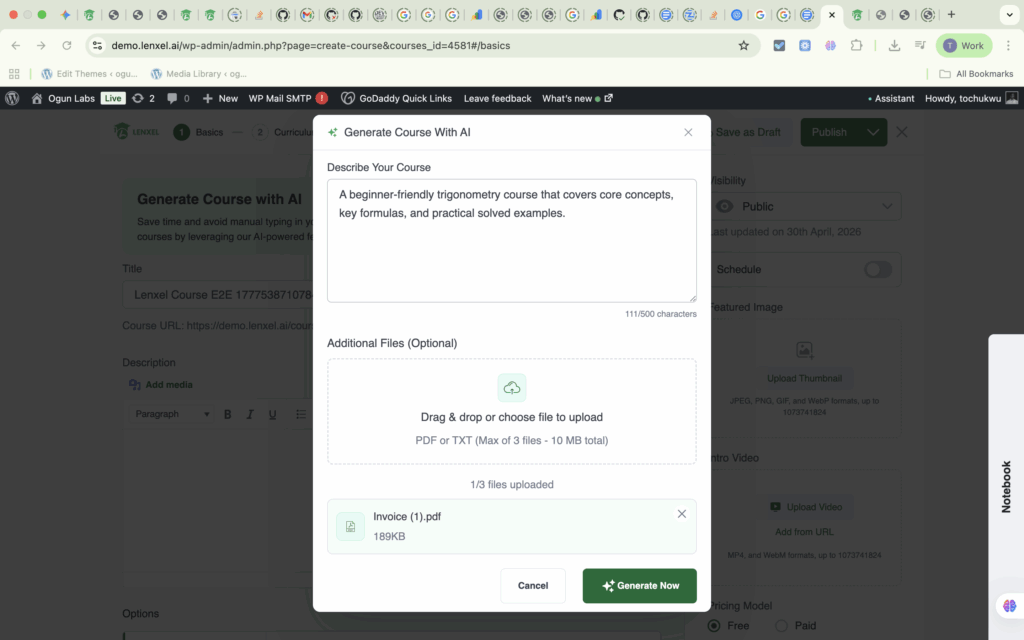Remove the Invoice (1).pdf uploaded file
Screen dimensions: 1024x640
point(682,514)
